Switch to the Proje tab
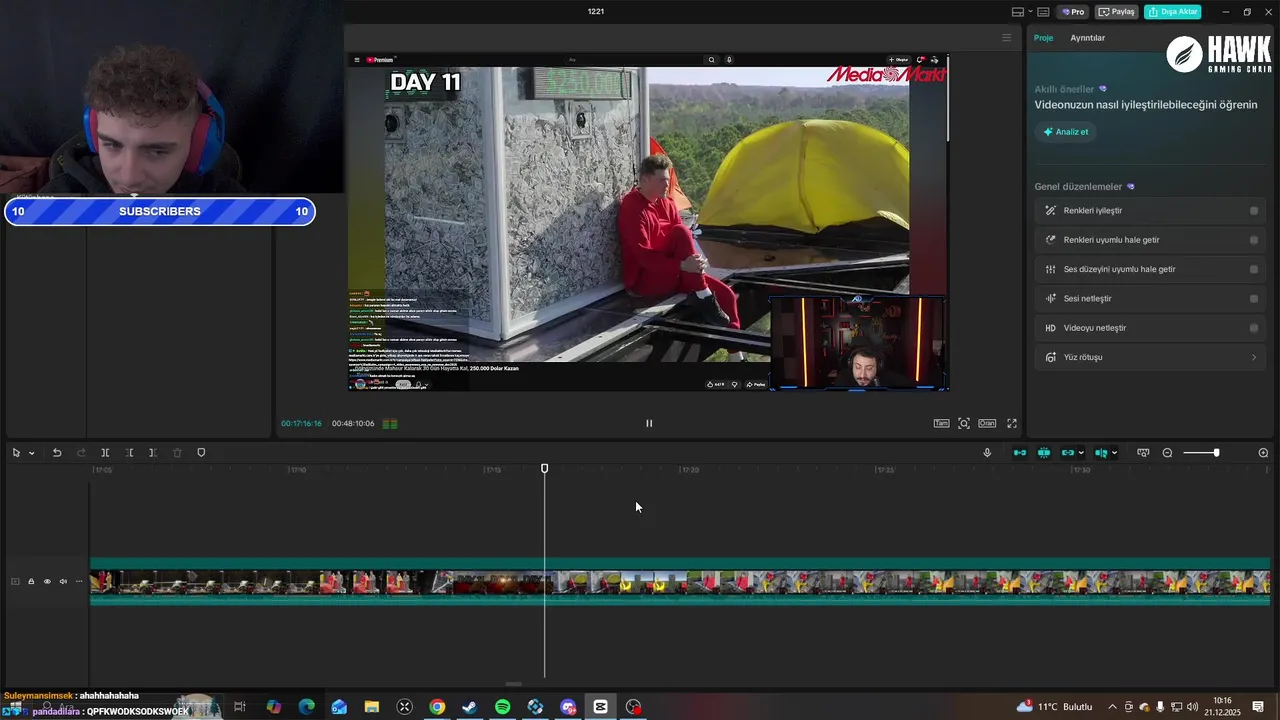1280x720 pixels. (x=1043, y=38)
